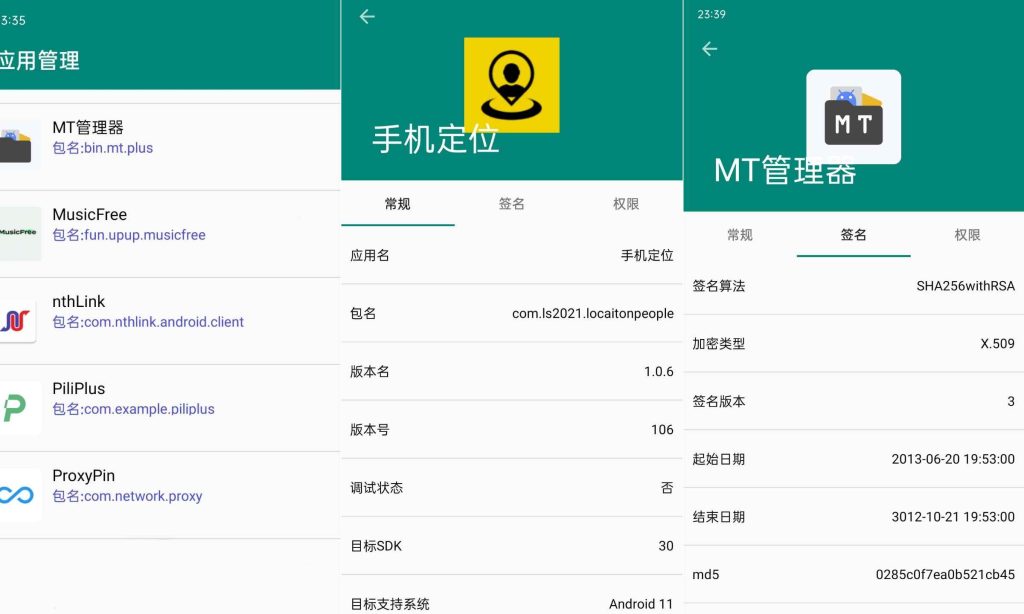Select the 版本名 row label
The image size is (1024, 614).
click(x=370, y=372)
